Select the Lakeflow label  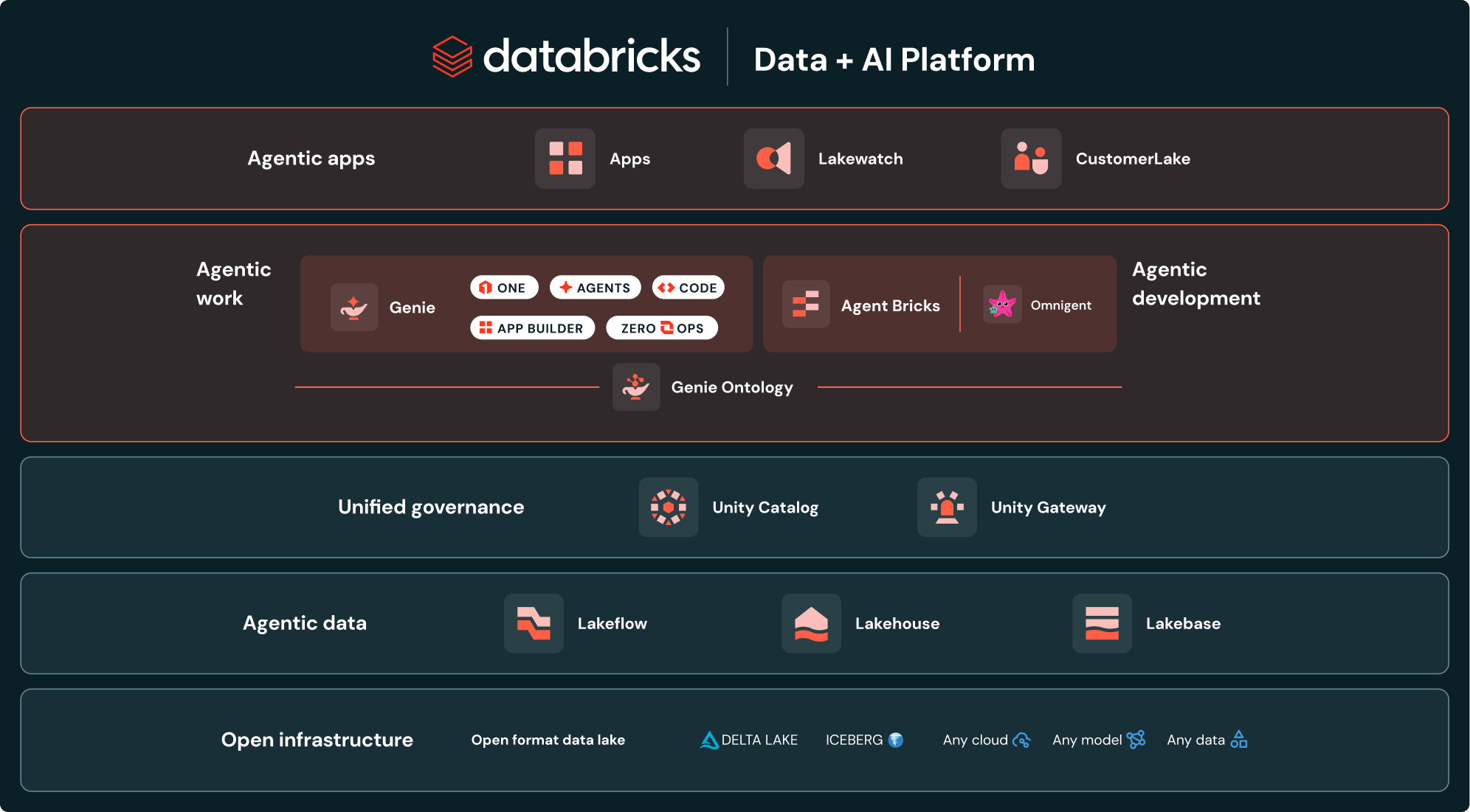click(612, 623)
